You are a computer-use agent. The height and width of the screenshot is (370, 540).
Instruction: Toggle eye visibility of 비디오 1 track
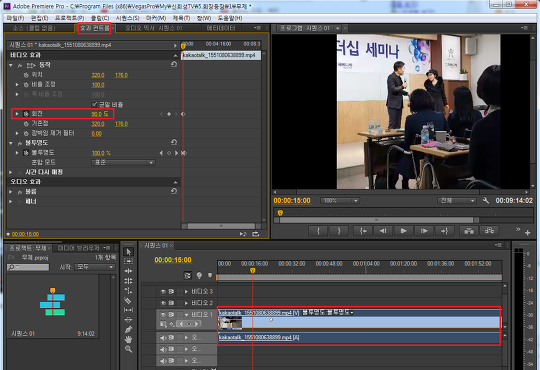tap(163, 315)
